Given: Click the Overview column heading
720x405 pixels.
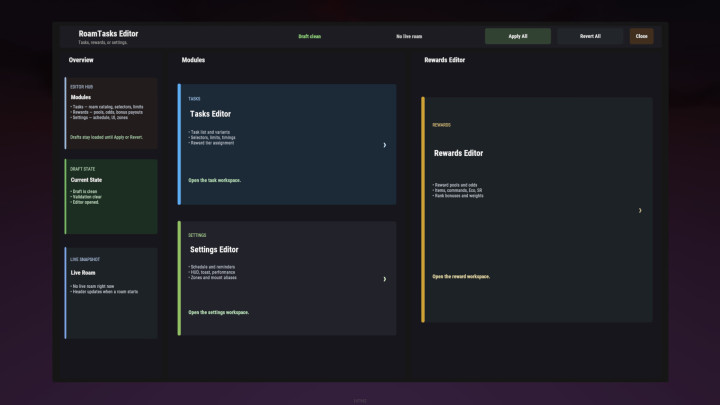Looking at the screenshot, I should (81, 60).
